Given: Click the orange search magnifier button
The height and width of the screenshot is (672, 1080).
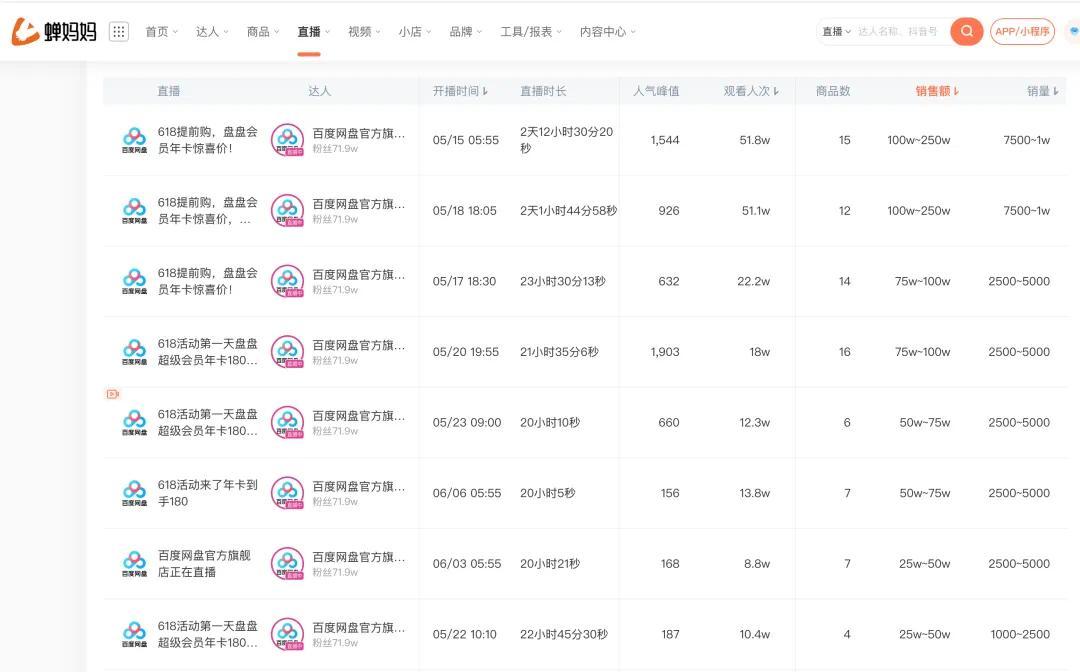Looking at the screenshot, I should (x=966, y=31).
